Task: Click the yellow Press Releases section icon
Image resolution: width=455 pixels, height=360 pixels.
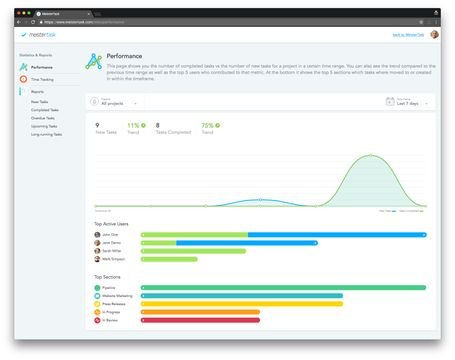Action: (97, 304)
